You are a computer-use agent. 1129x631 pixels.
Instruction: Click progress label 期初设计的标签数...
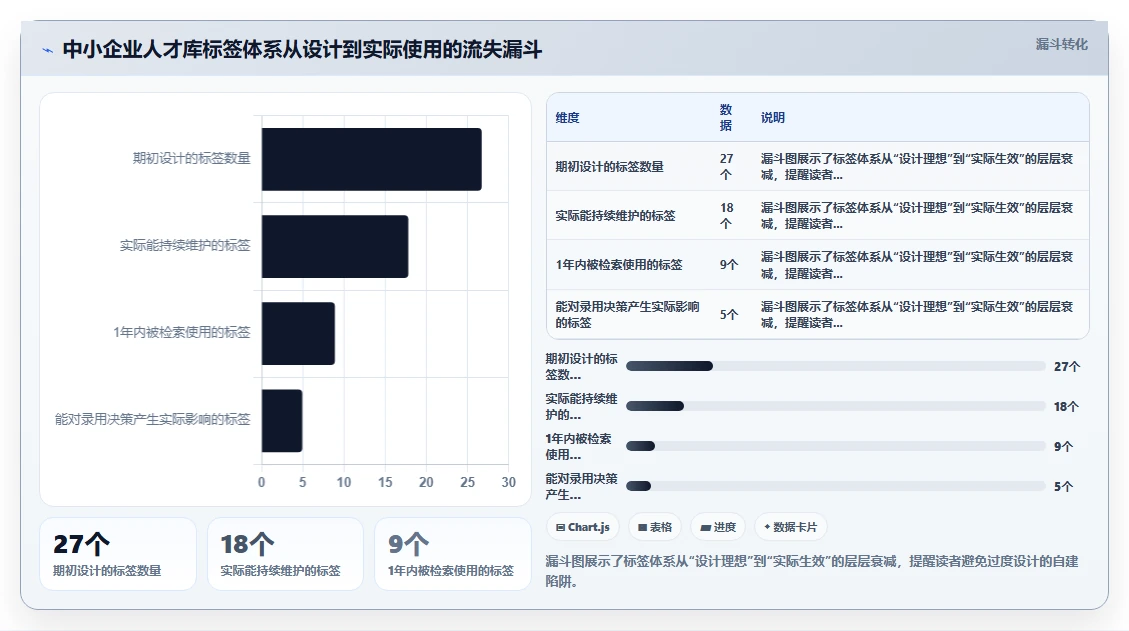[x=581, y=367]
